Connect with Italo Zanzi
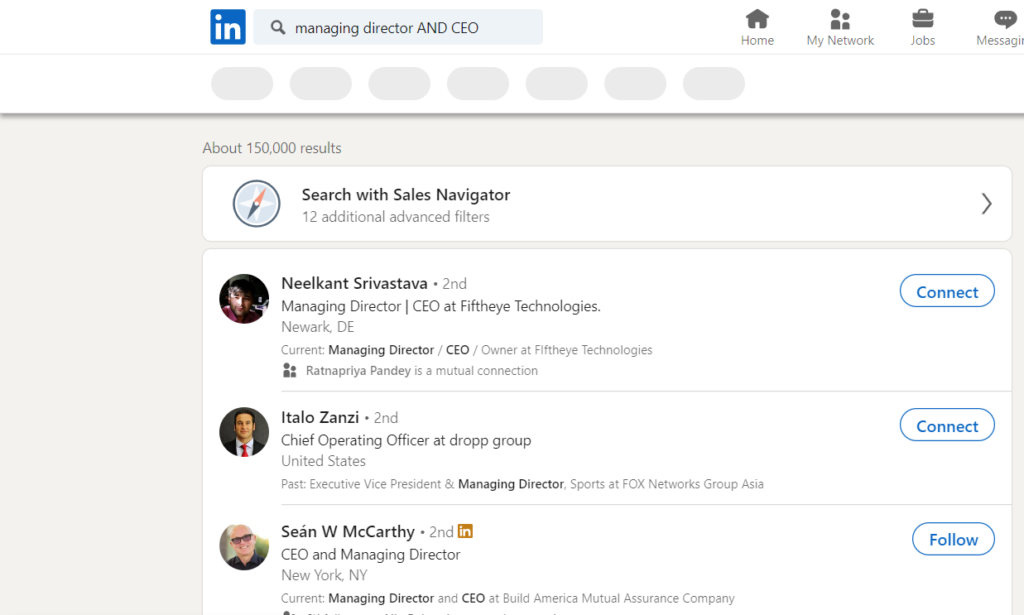Screen dimensions: 1024x615 [x=947, y=425]
